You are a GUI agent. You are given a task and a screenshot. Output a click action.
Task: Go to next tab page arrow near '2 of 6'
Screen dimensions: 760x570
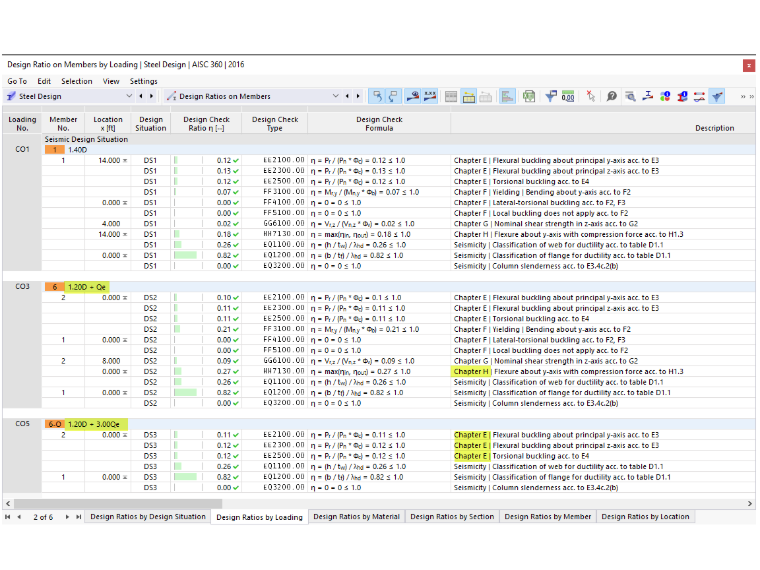pos(67,517)
